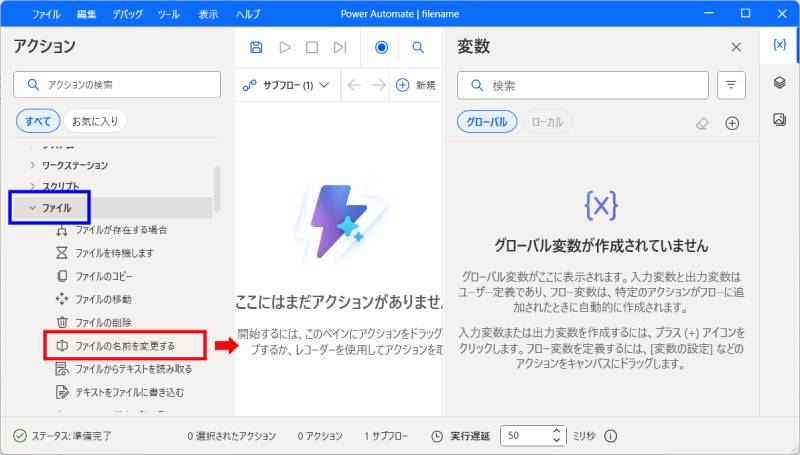Click the 0 アクション status text
The width and height of the screenshot is (800, 455).
[x=320, y=436]
